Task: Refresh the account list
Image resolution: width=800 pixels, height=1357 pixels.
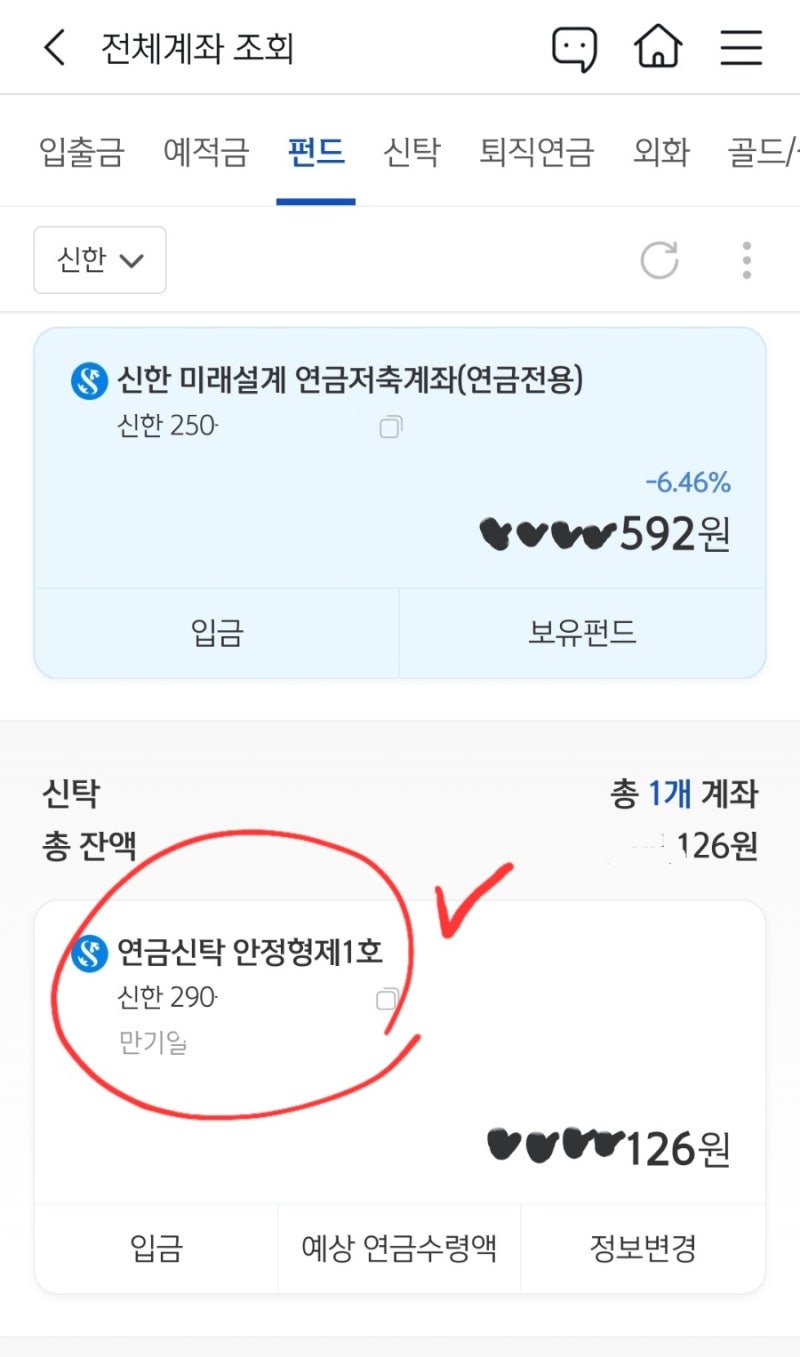Action: click(659, 260)
